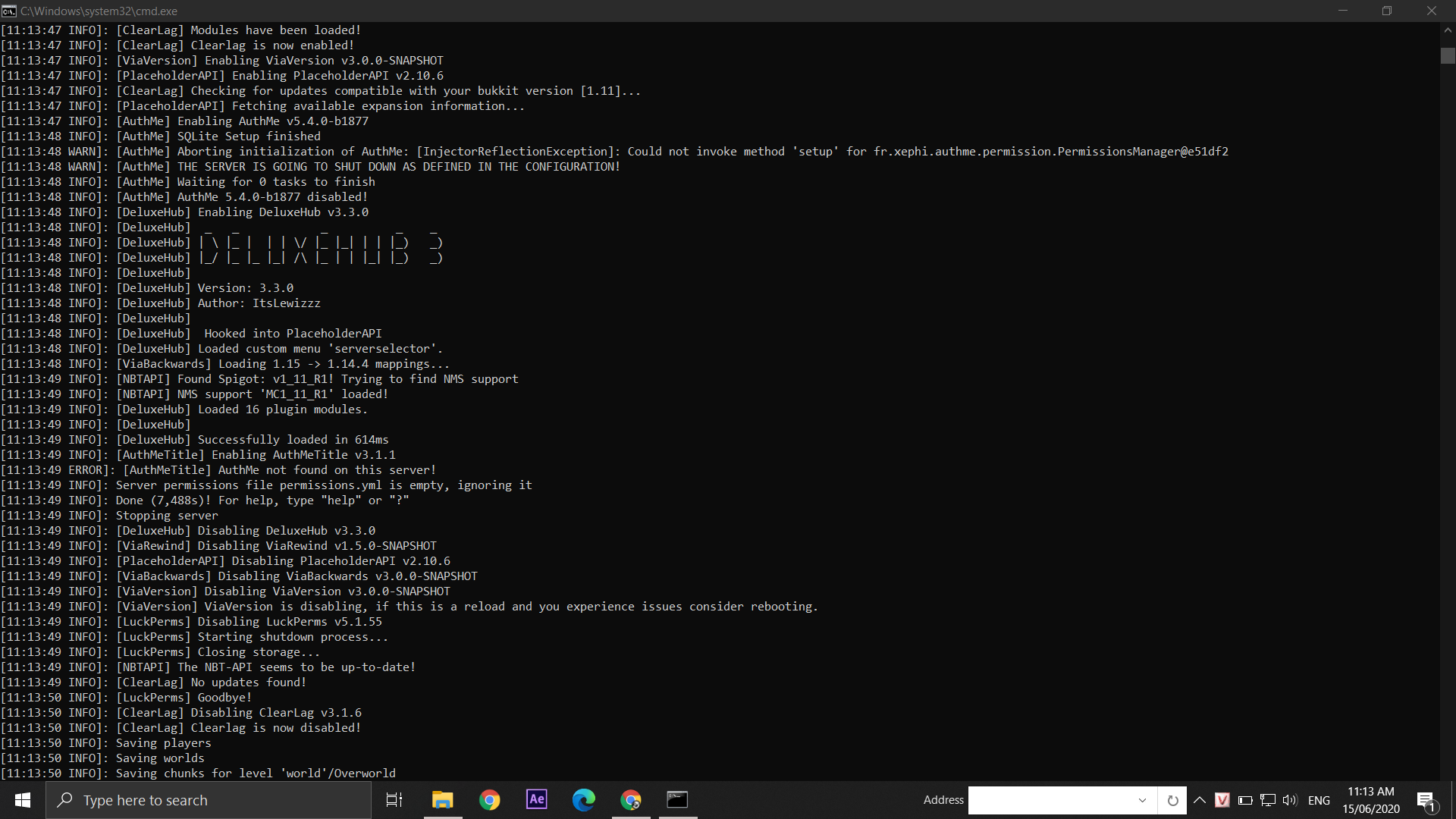
Task: Open File Explorer from taskbar
Action: [x=442, y=800]
